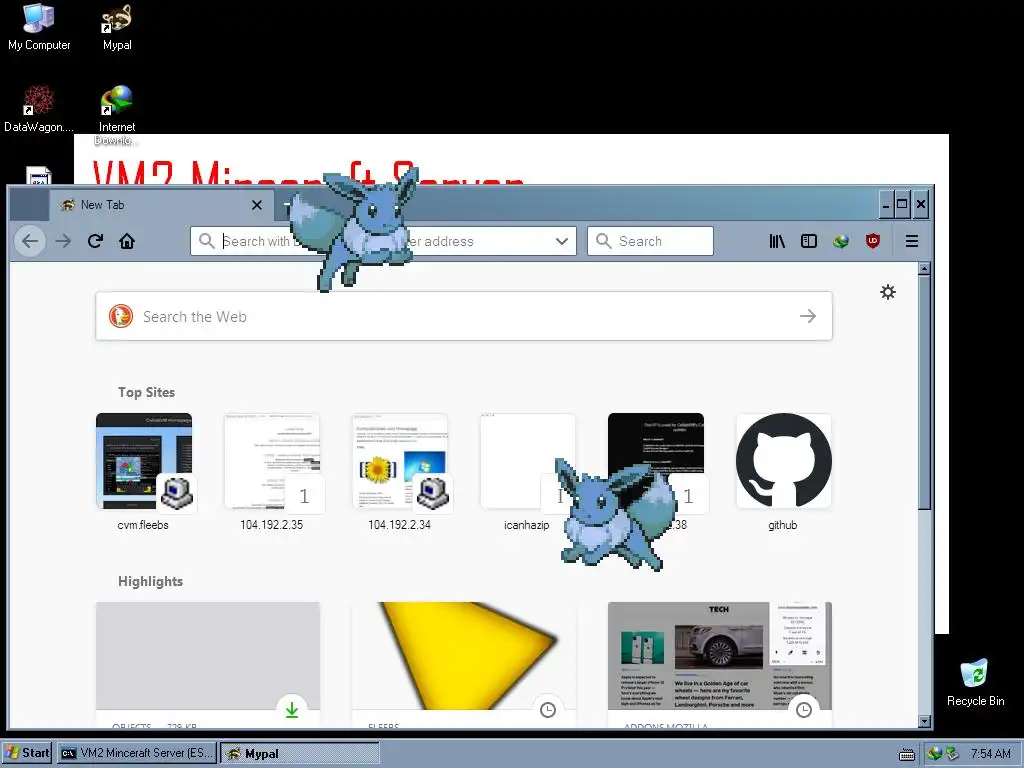Submit web search with arrow button
Viewport: 1024px width, 768px height.
[808, 316]
